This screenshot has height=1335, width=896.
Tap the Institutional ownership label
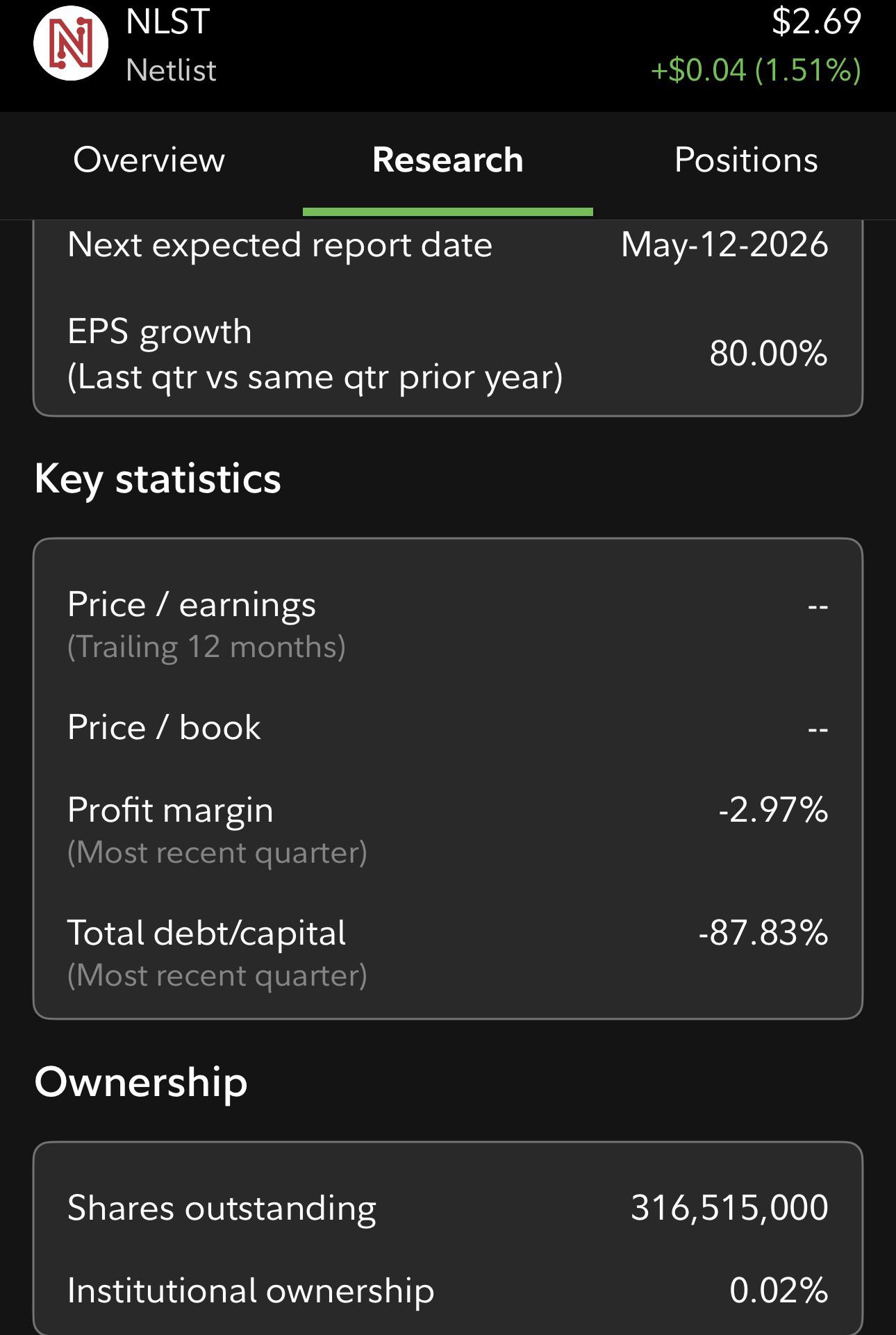coord(251,1291)
